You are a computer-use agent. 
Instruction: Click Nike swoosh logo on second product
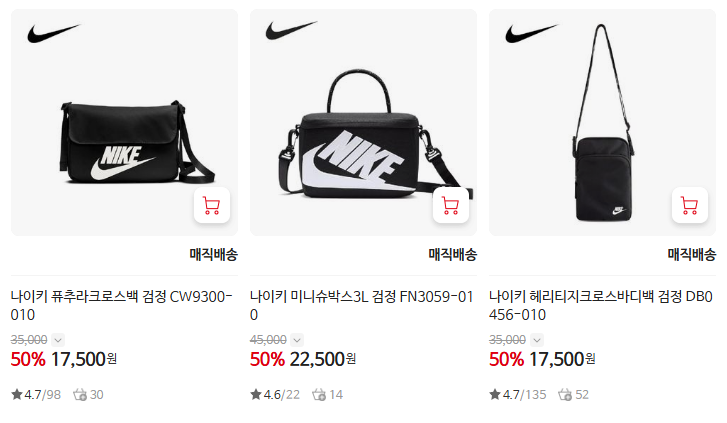(x=292, y=30)
